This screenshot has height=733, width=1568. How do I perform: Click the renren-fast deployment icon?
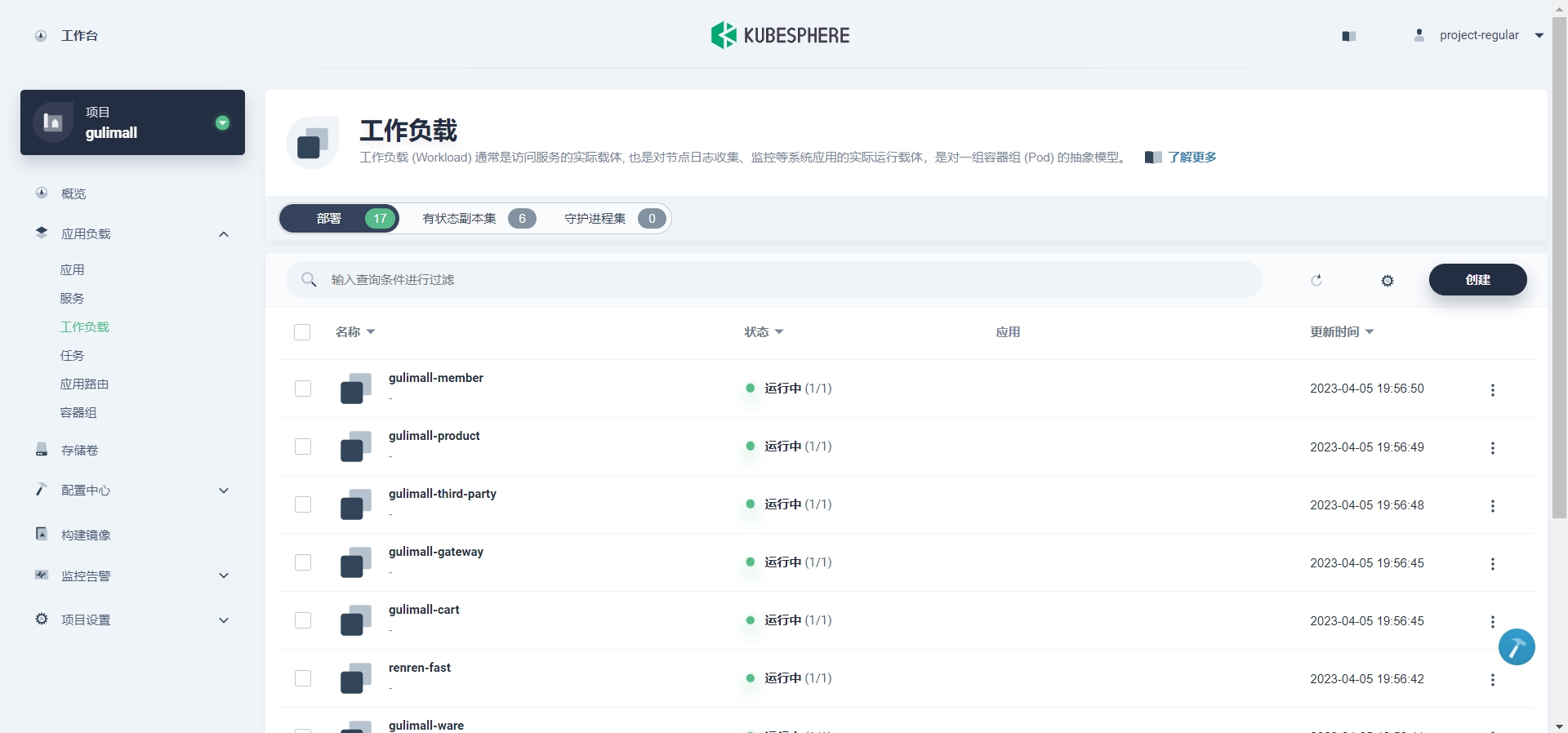(x=356, y=678)
